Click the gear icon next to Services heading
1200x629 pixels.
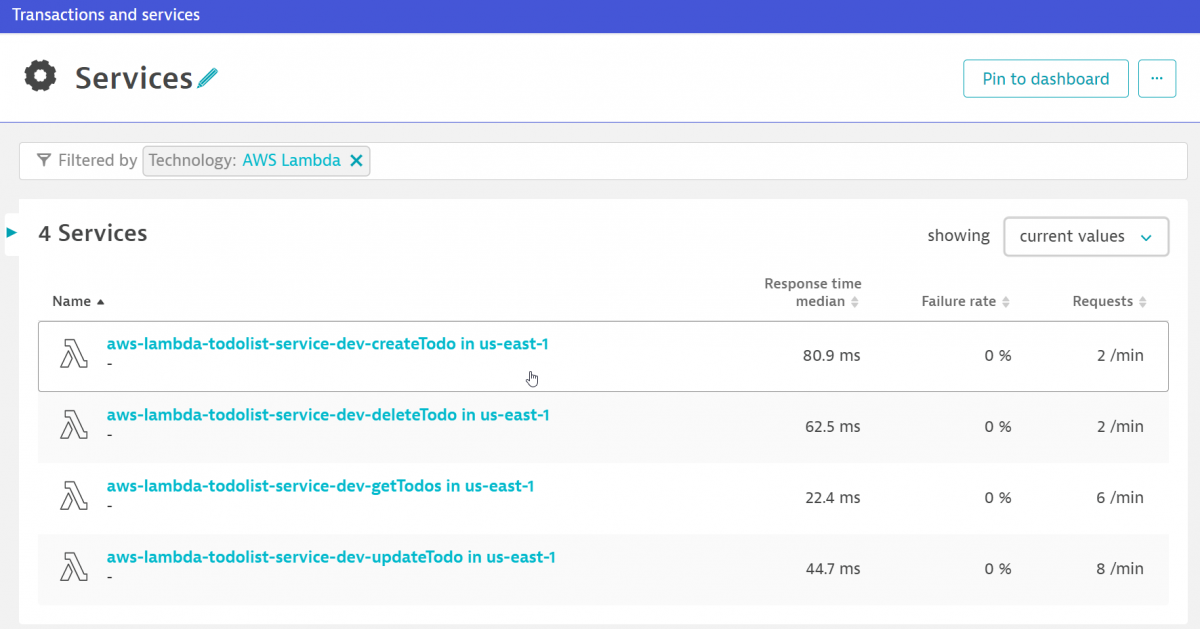tap(40, 74)
